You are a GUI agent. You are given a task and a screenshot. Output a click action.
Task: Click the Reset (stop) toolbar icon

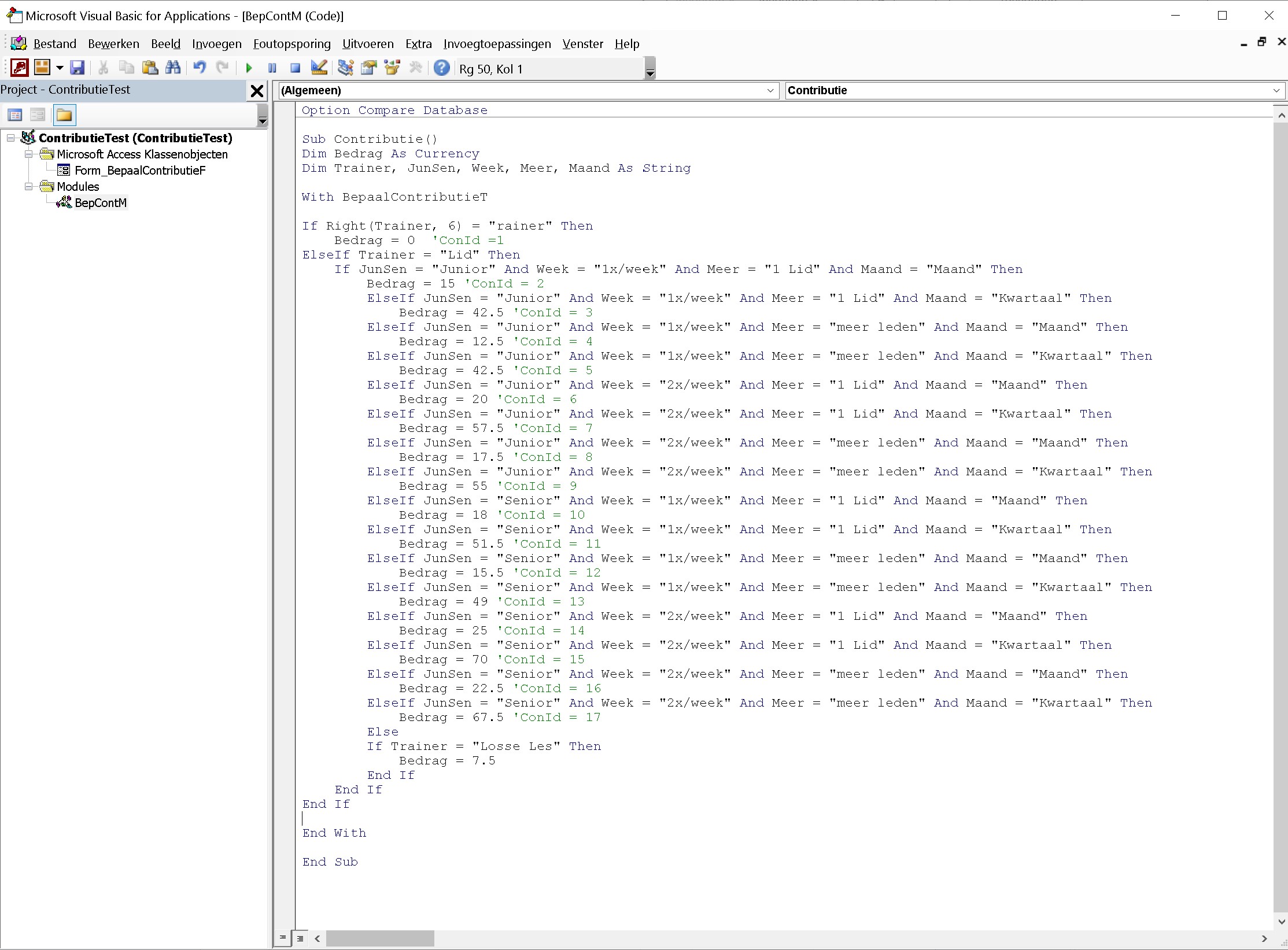point(296,68)
